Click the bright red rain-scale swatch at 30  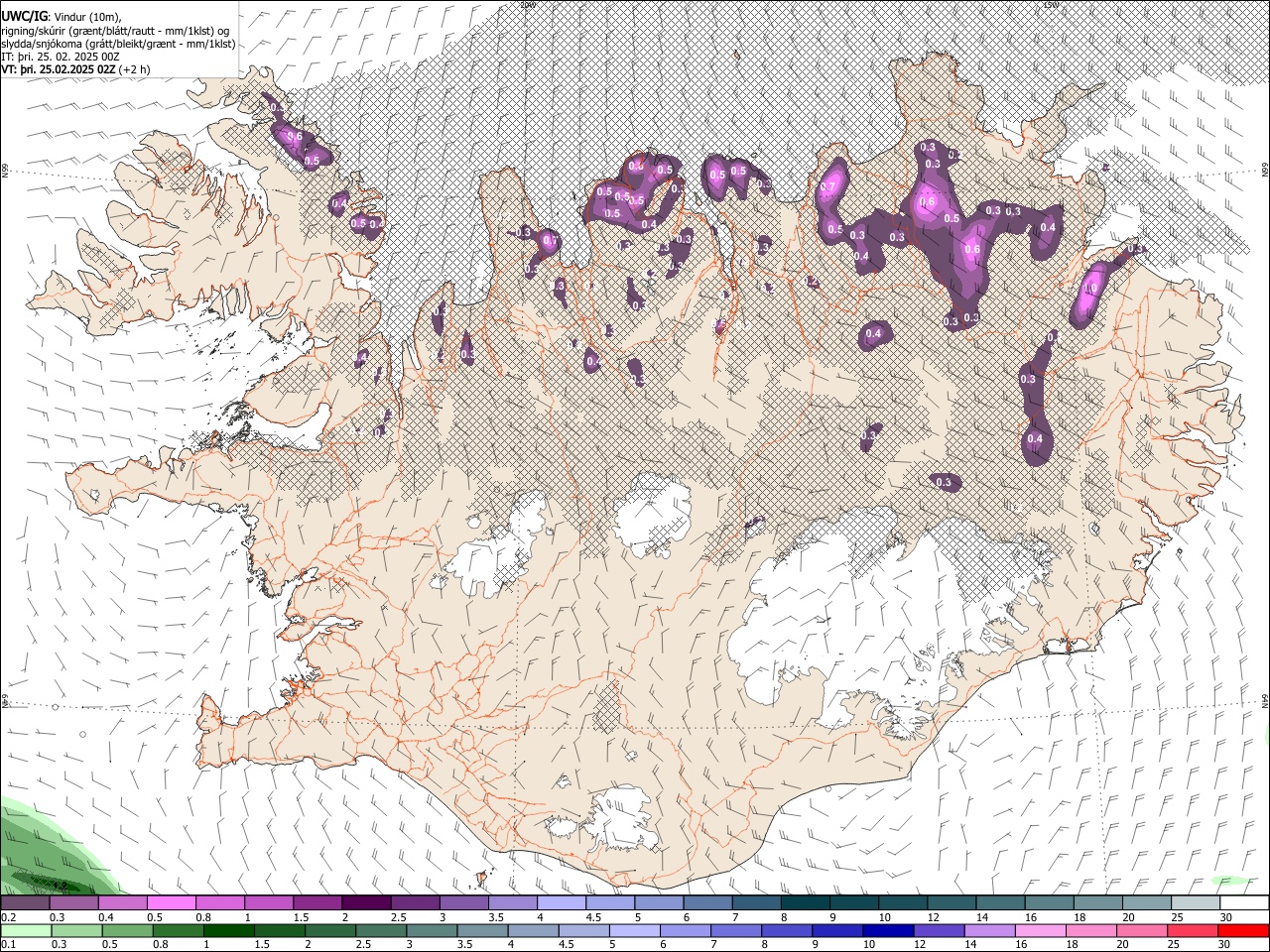pyautogui.click(x=1243, y=931)
